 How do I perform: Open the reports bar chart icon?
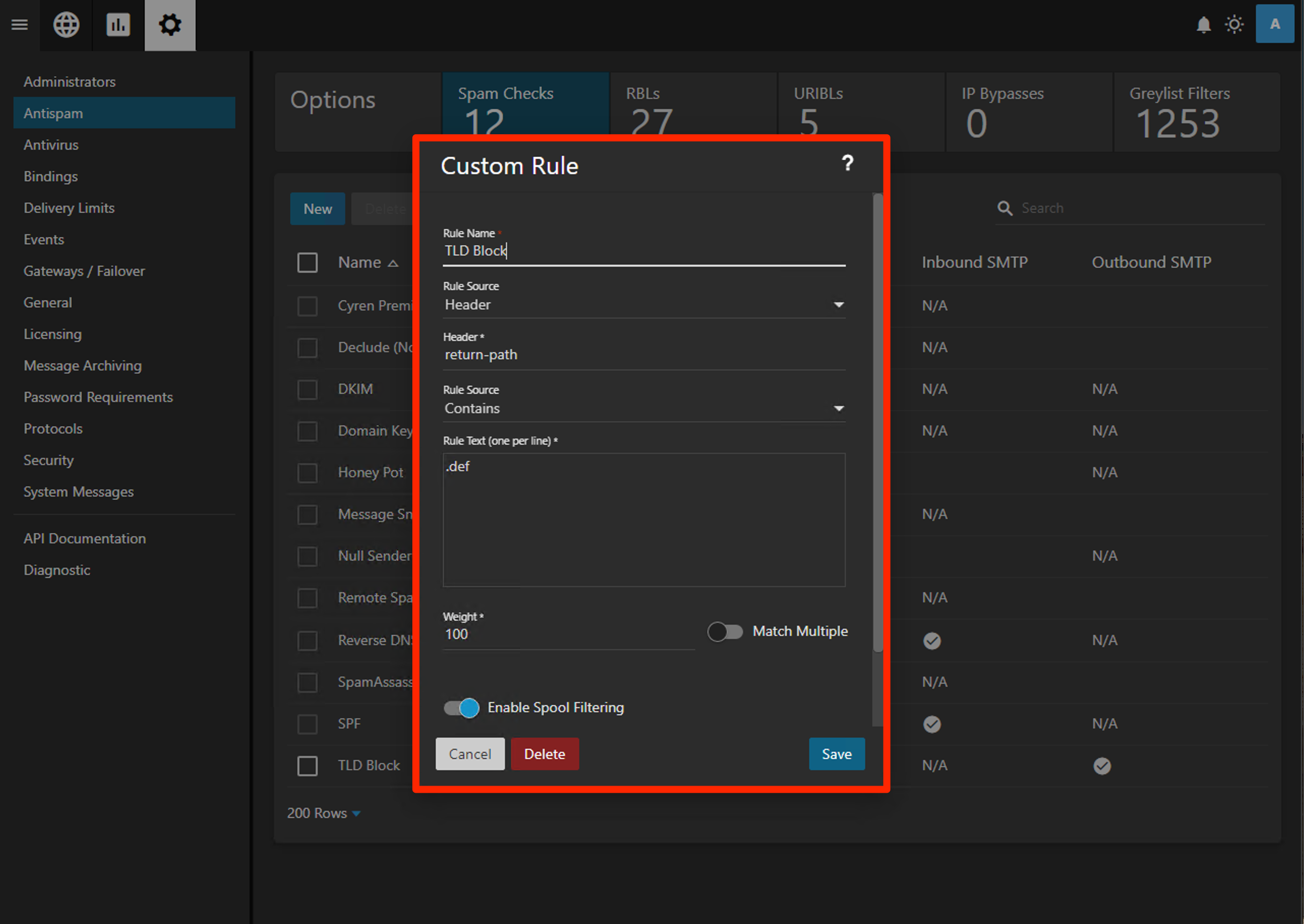coord(118,24)
